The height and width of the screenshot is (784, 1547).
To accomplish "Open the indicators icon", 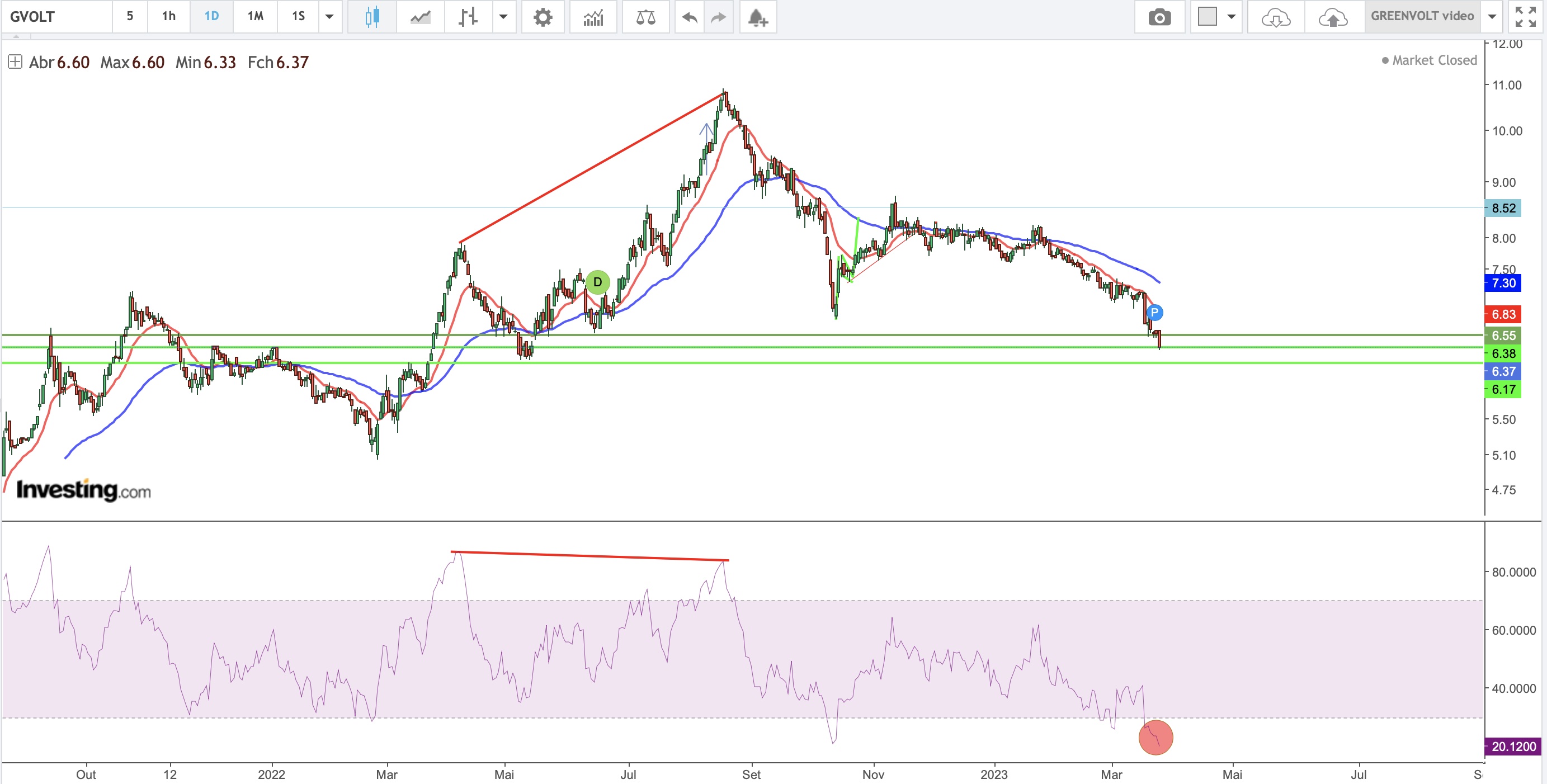I will click(593, 17).
